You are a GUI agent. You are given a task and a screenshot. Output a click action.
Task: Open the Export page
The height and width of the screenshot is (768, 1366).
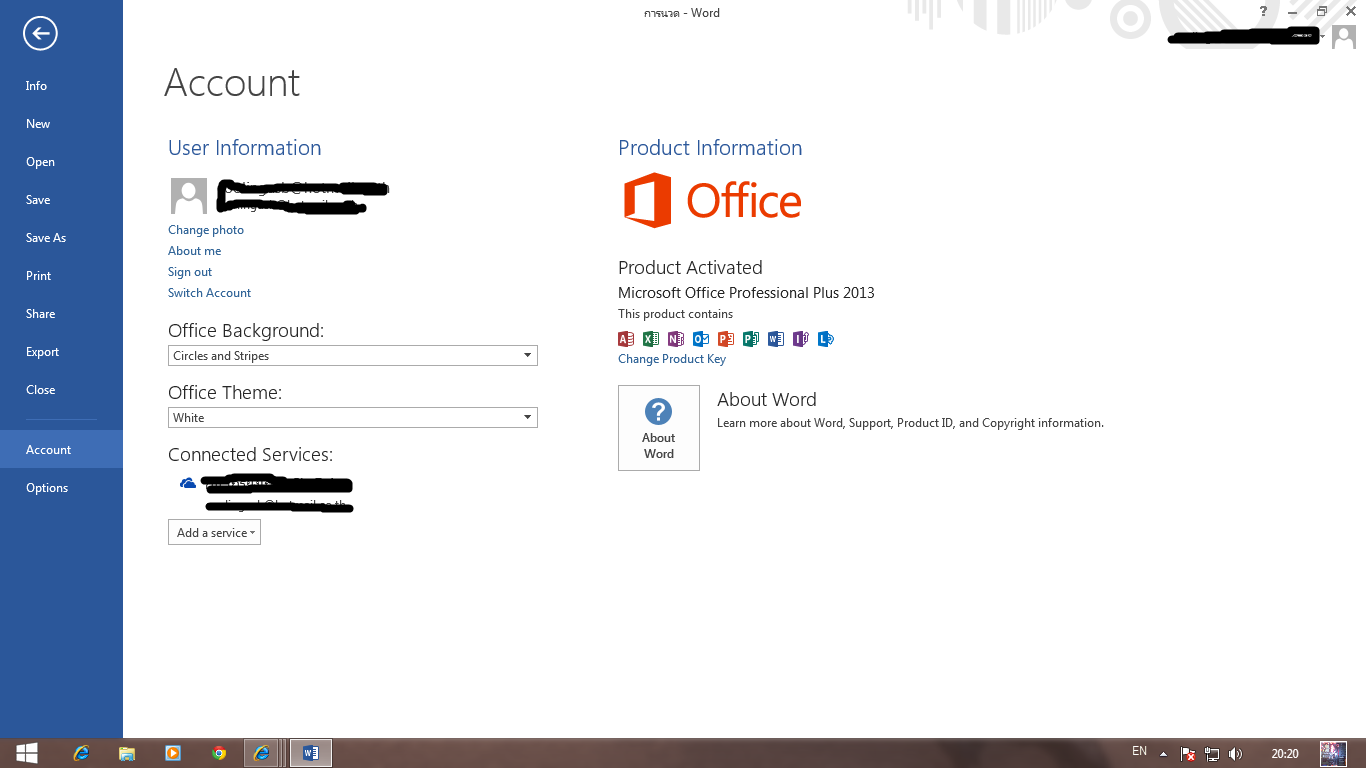[42, 352]
